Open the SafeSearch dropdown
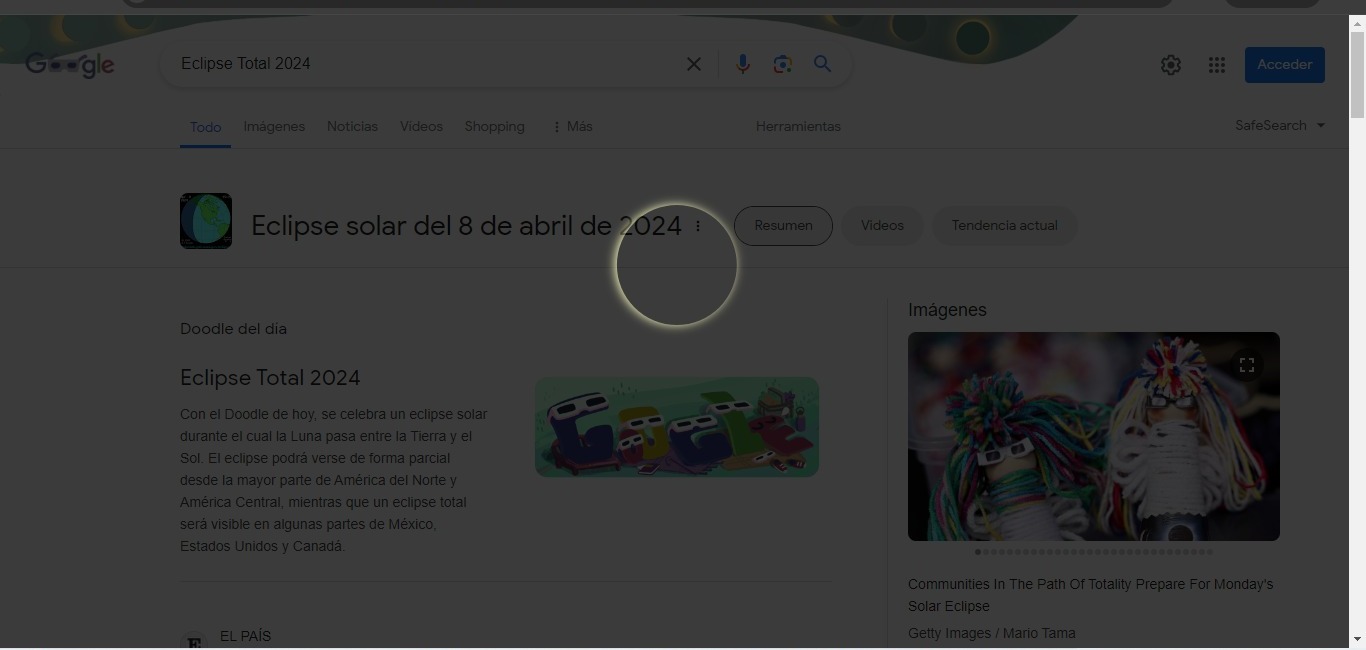1366x650 pixels. pos(1280,126)
